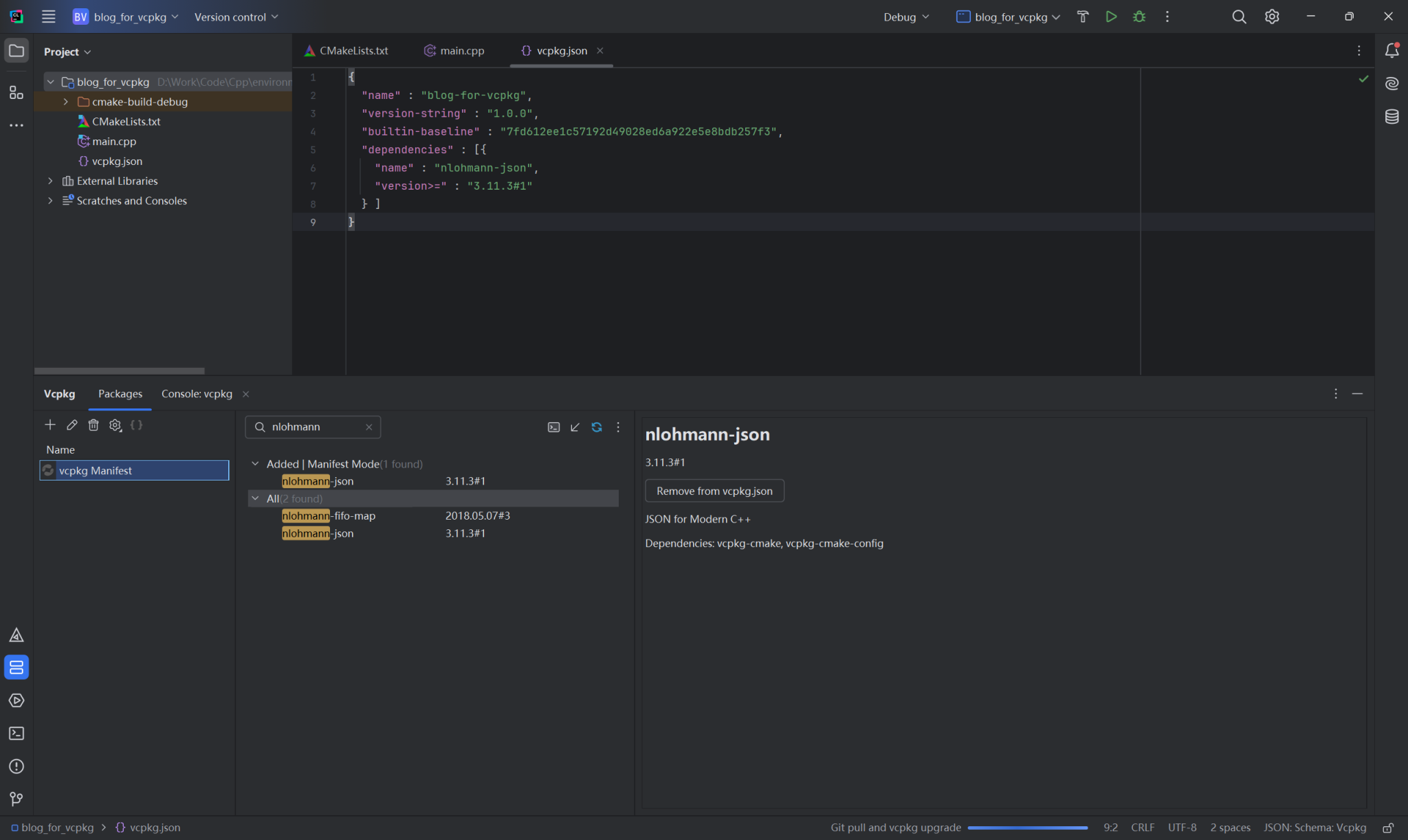Open the Problems tool window icon
1408x840 pixels.
(x=16, y=766)
